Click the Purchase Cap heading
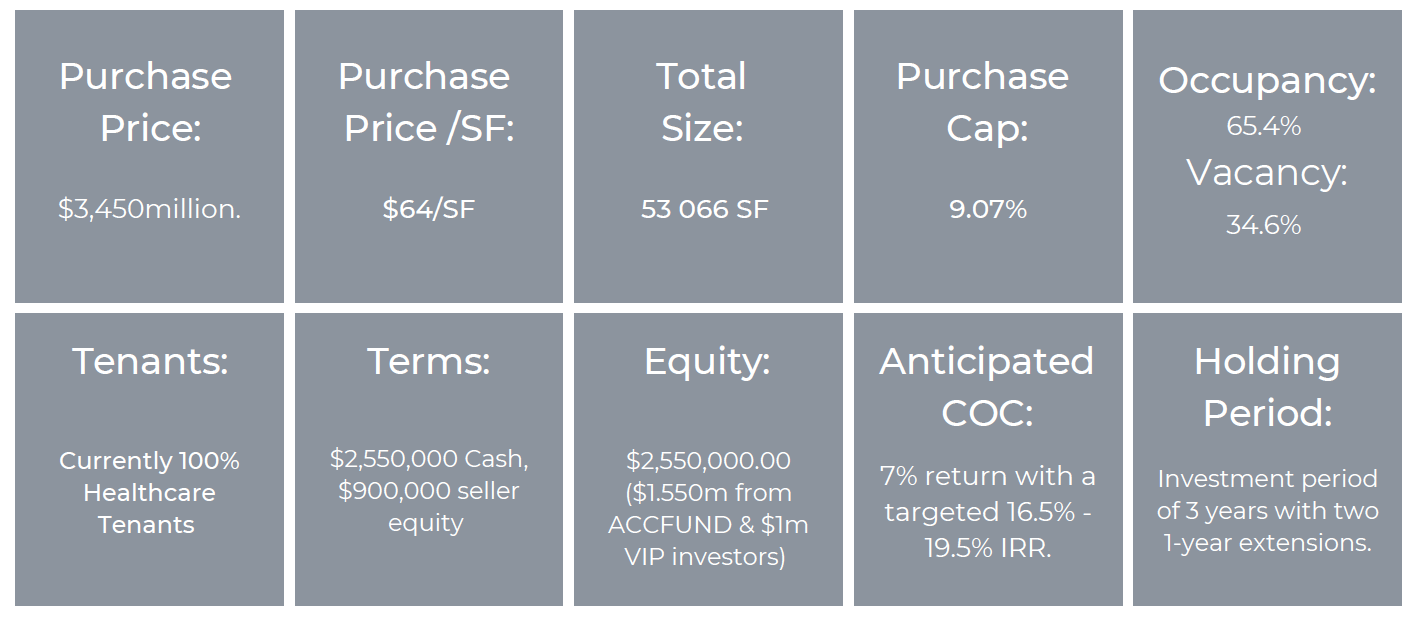Viewport: 1418px width, 621px height. point(982,102)
